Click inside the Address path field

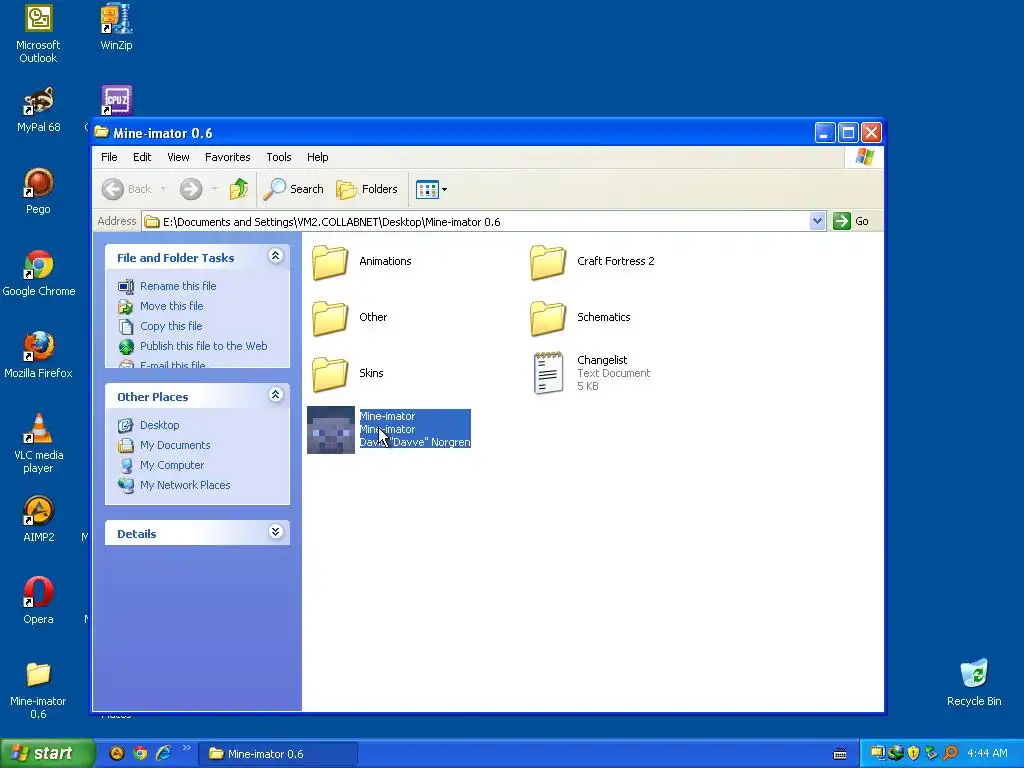point(477,222)
